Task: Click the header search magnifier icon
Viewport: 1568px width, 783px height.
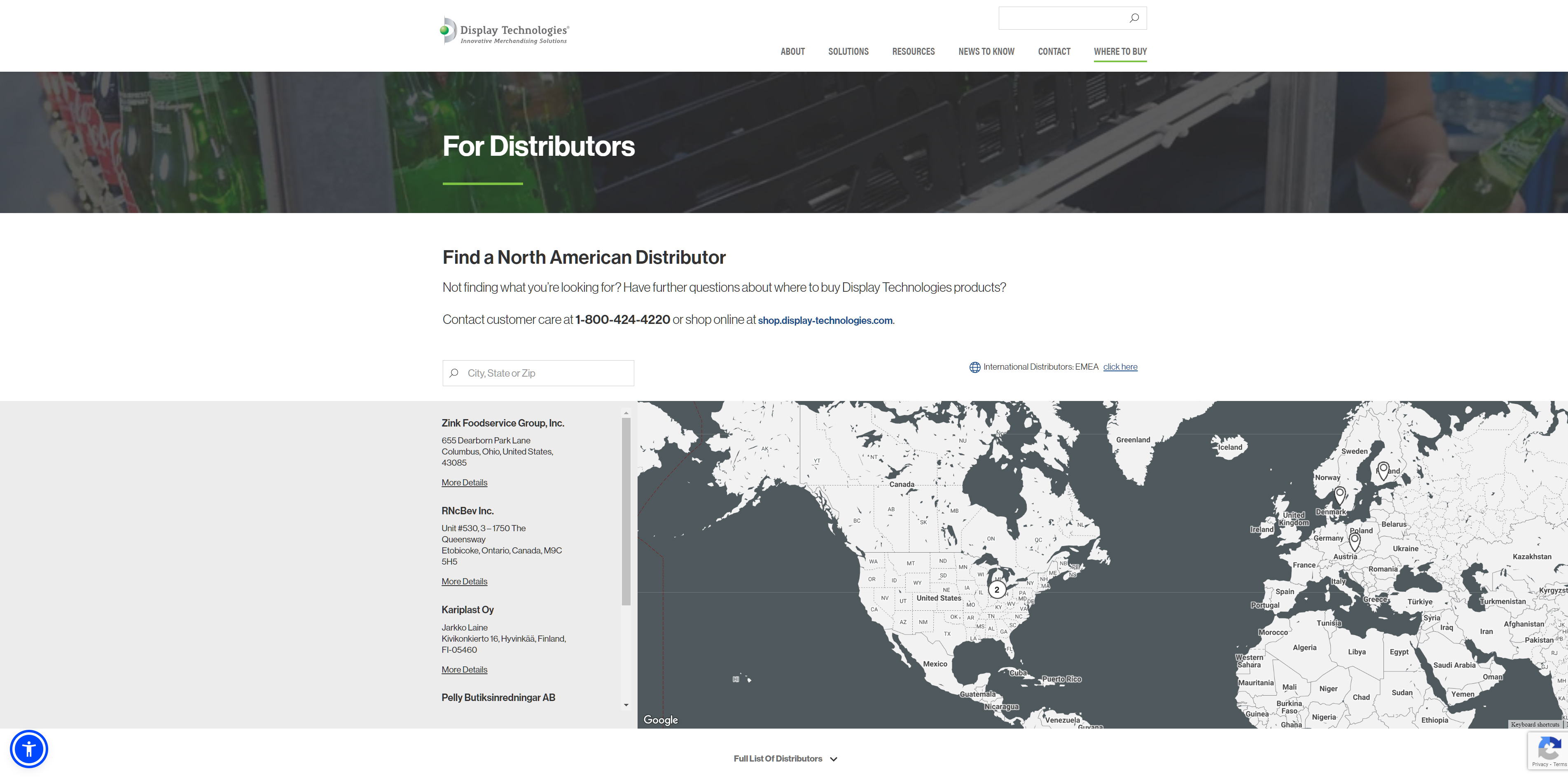Action: pyautogui.click(x=1134, y=18)
